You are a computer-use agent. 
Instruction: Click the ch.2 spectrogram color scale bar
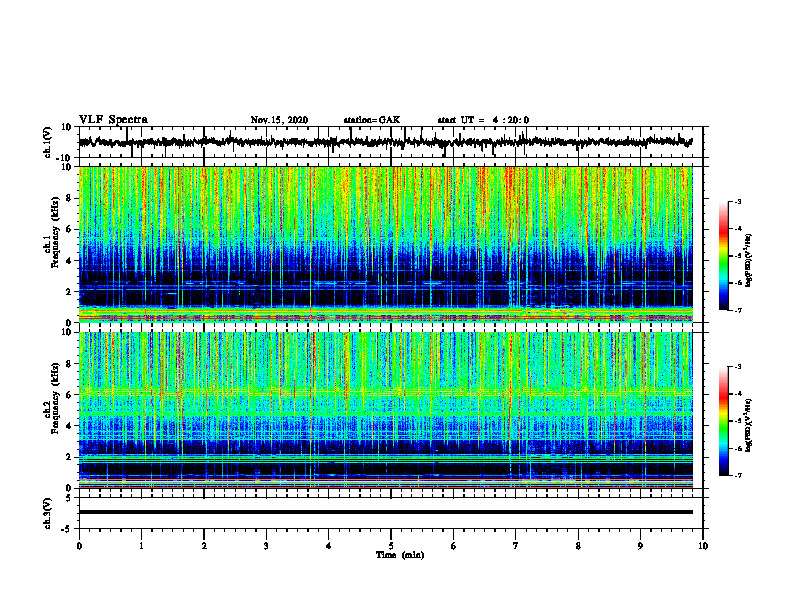724,421
